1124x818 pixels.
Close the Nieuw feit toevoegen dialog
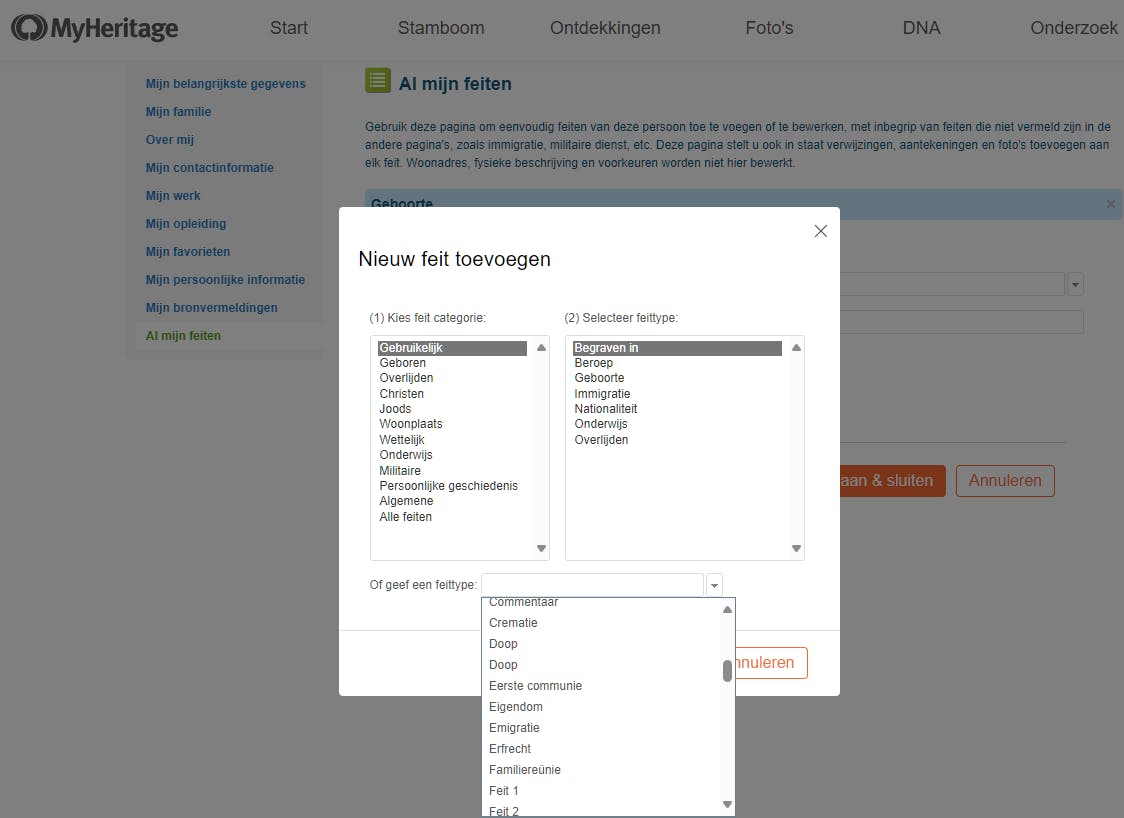pyautogui.click(x=821, y=231)
